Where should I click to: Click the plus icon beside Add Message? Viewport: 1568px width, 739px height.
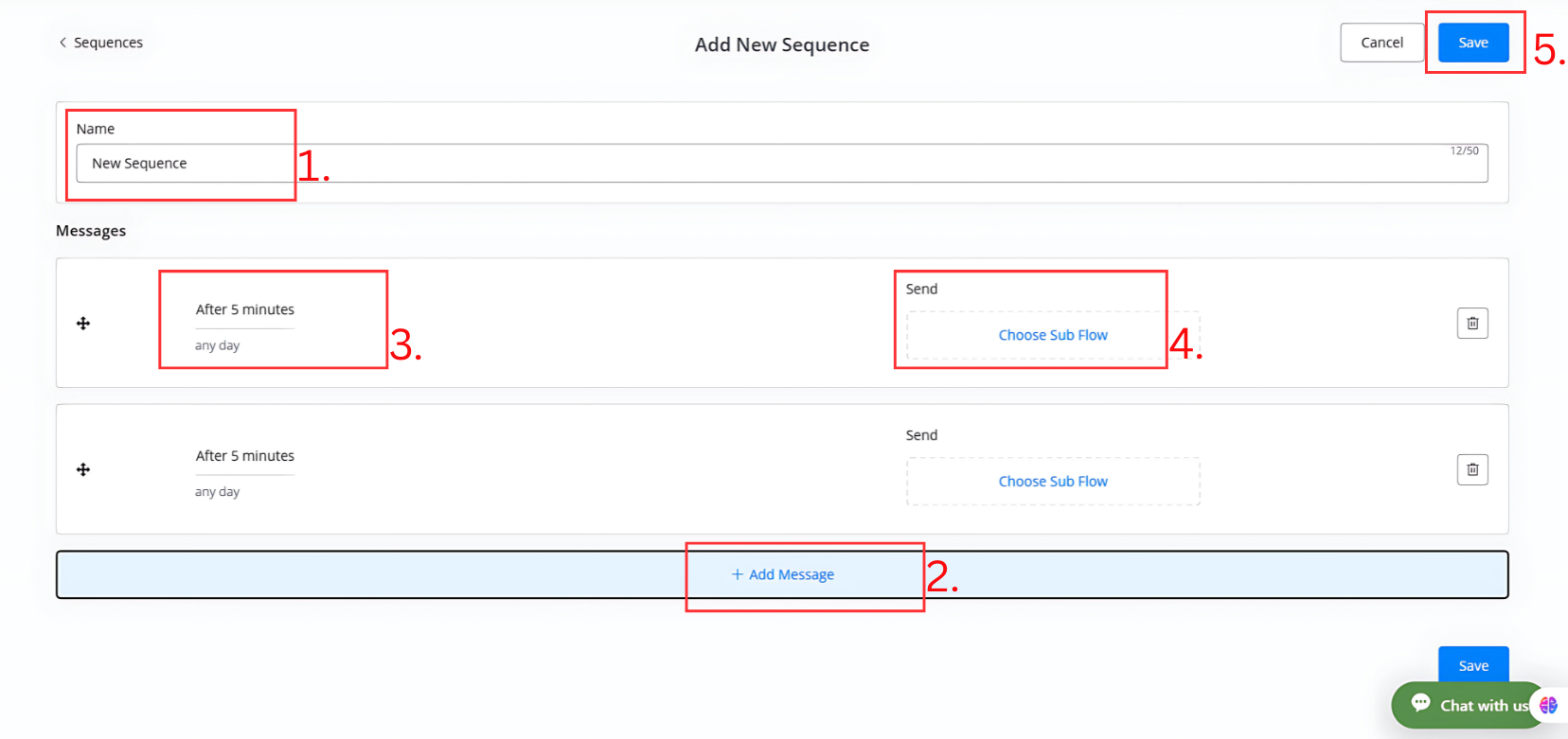click(737, 574)
